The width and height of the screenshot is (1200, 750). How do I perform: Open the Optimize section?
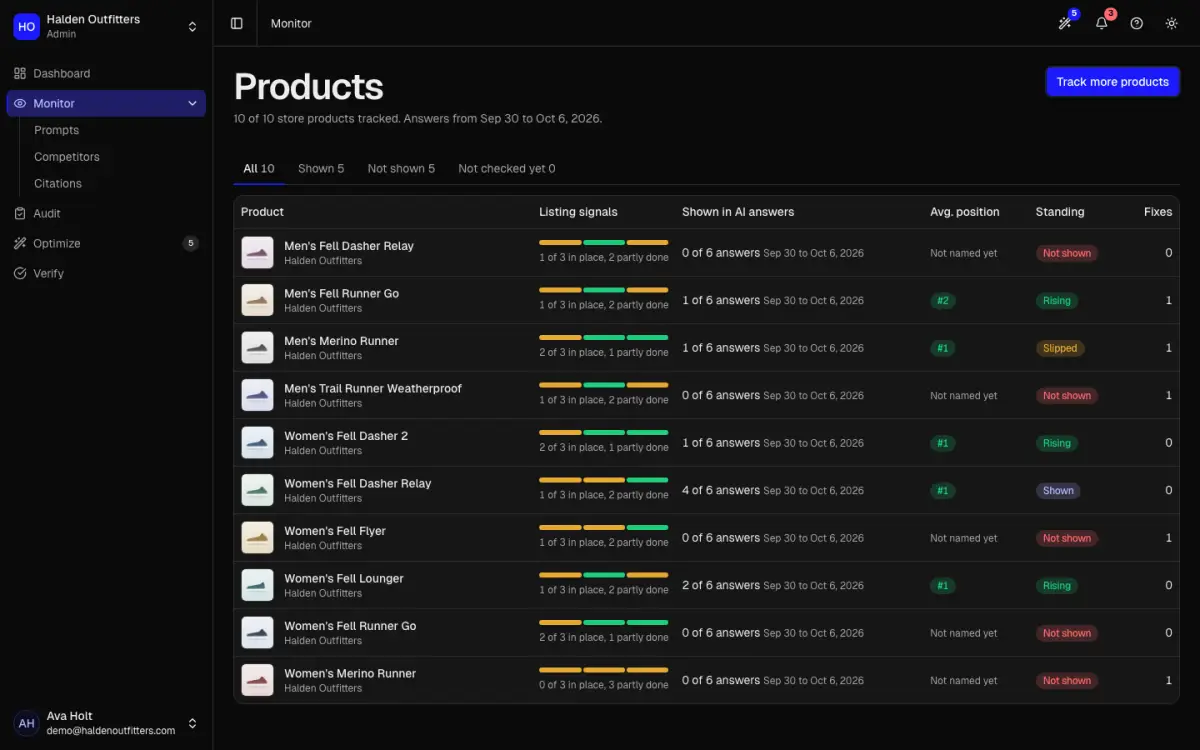coord(106,243)
